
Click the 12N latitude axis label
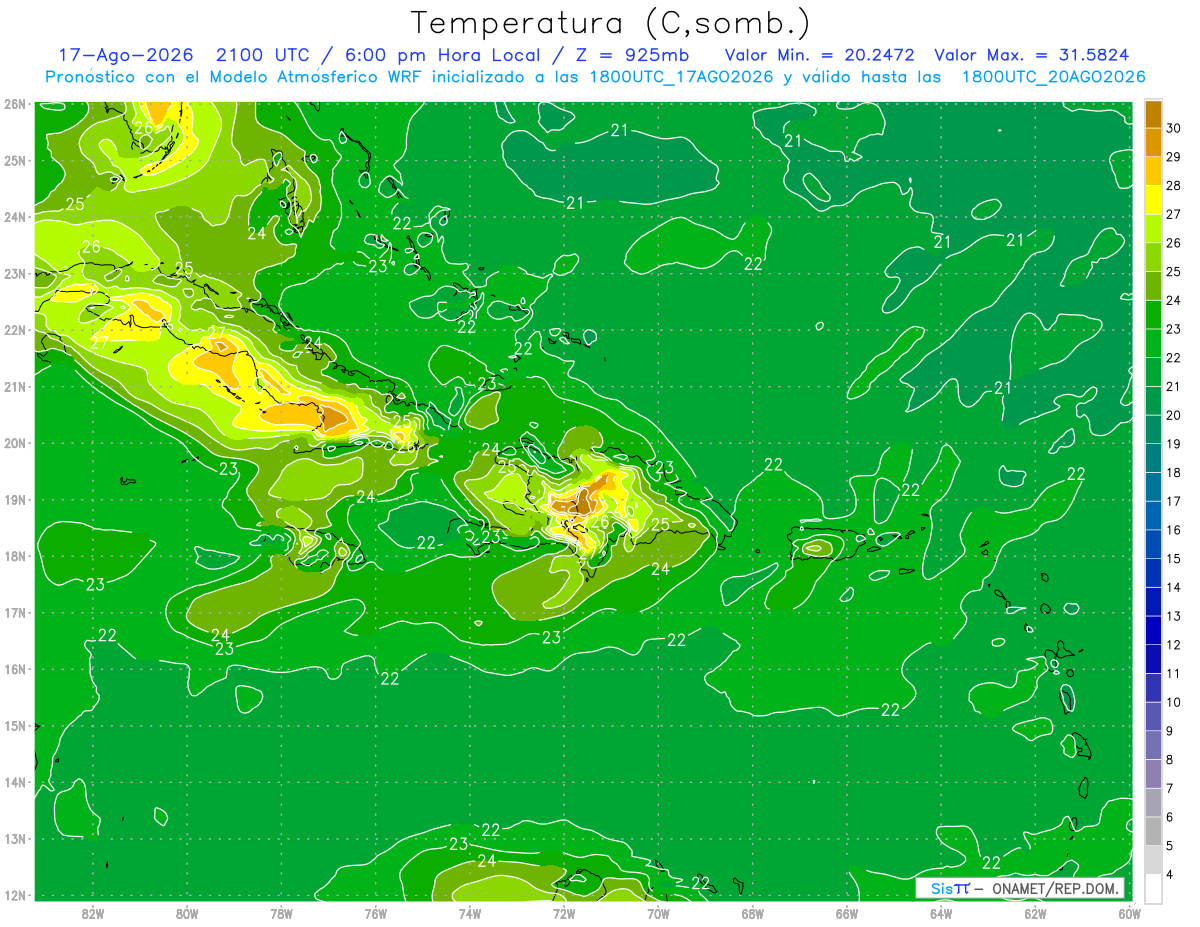pos(14,895)
